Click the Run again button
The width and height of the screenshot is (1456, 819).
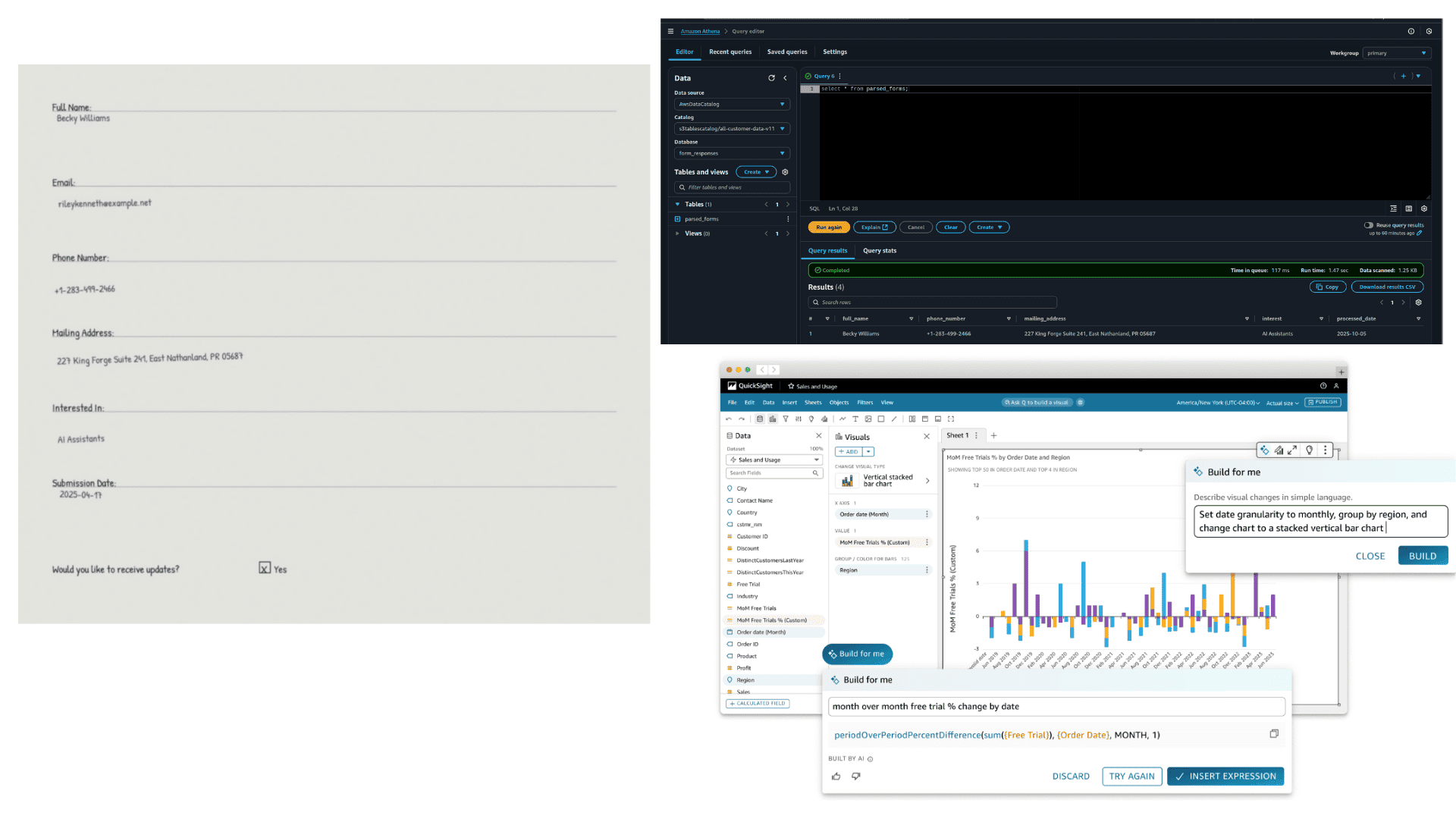point(828,227)
